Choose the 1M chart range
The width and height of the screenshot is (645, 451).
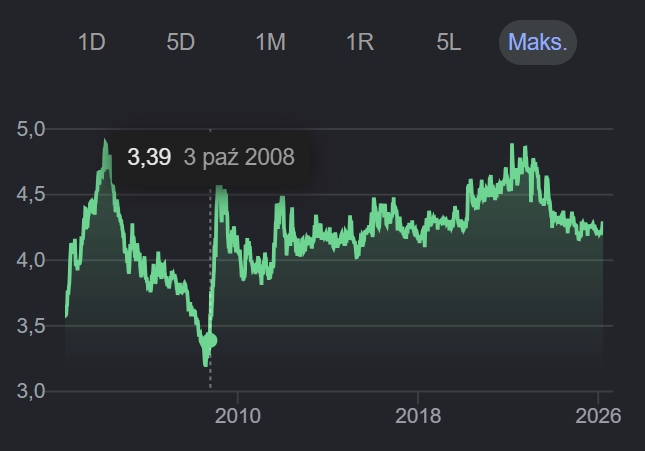(270, 42)
